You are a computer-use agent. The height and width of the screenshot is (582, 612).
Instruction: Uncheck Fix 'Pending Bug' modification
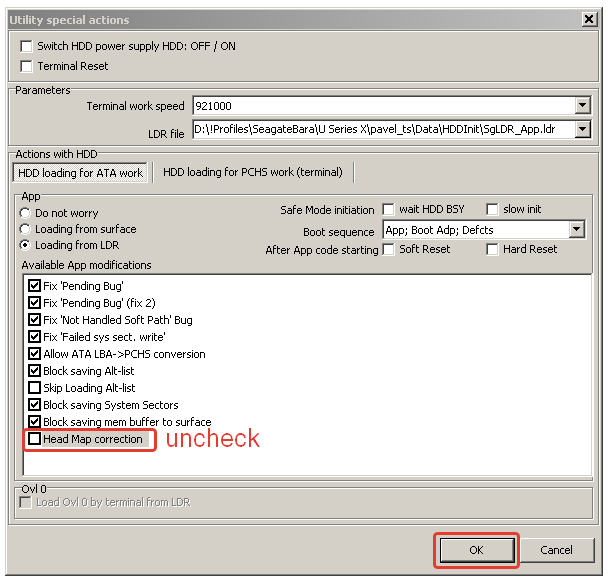(x=35, y=286)
